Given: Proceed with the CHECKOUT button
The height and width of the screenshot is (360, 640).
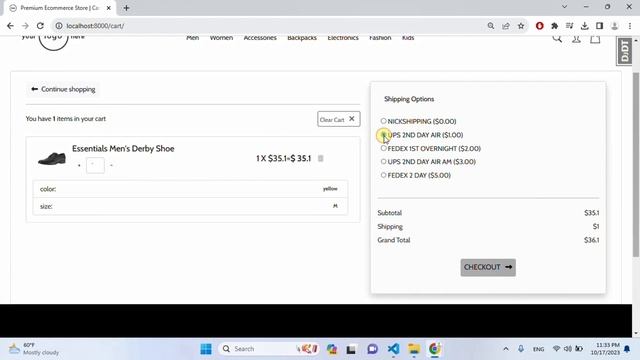Looking at the screenshot, I should pos(488,267).
